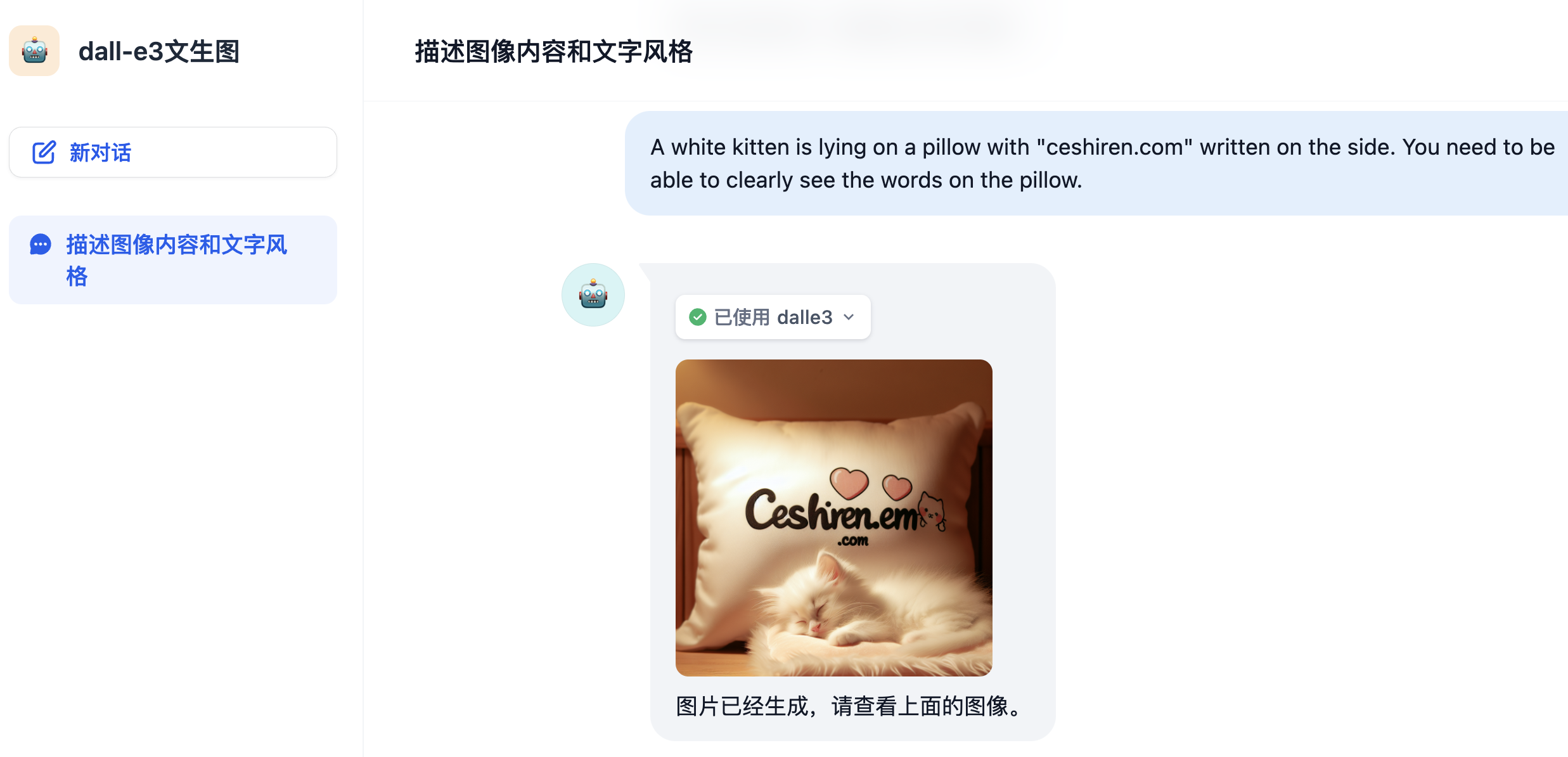Open the 已使用 dalle3 tool details
The height and width of the screenshot is (757, 1568).
[x=773, y=317]
